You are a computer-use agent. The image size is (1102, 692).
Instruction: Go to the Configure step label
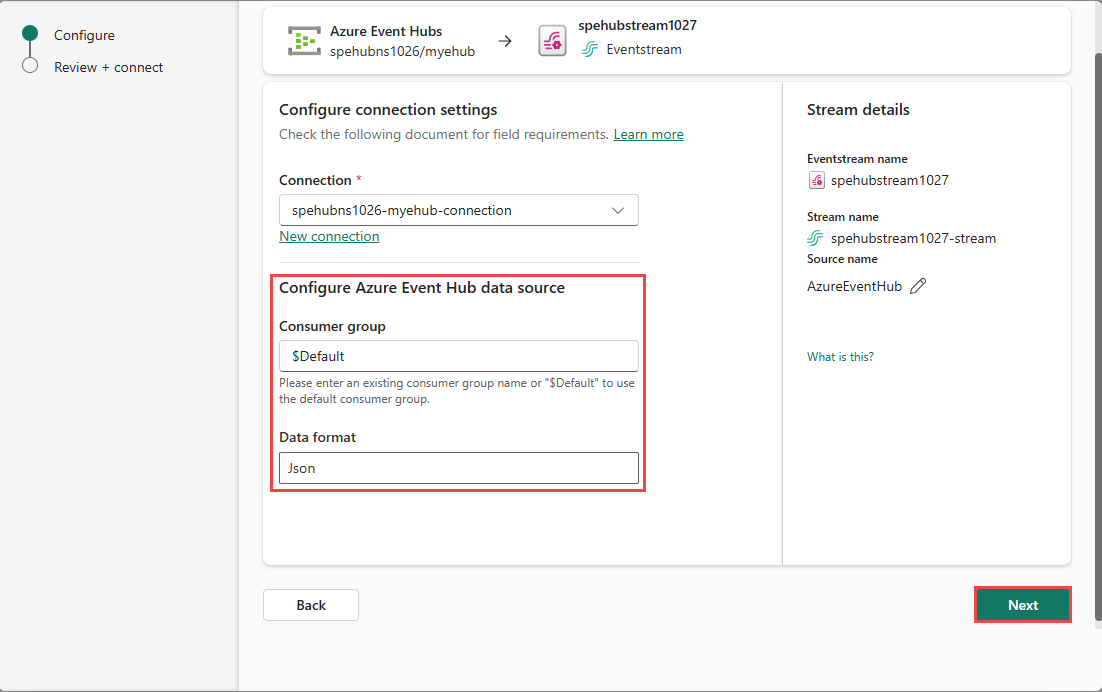[x=84, y=35]
